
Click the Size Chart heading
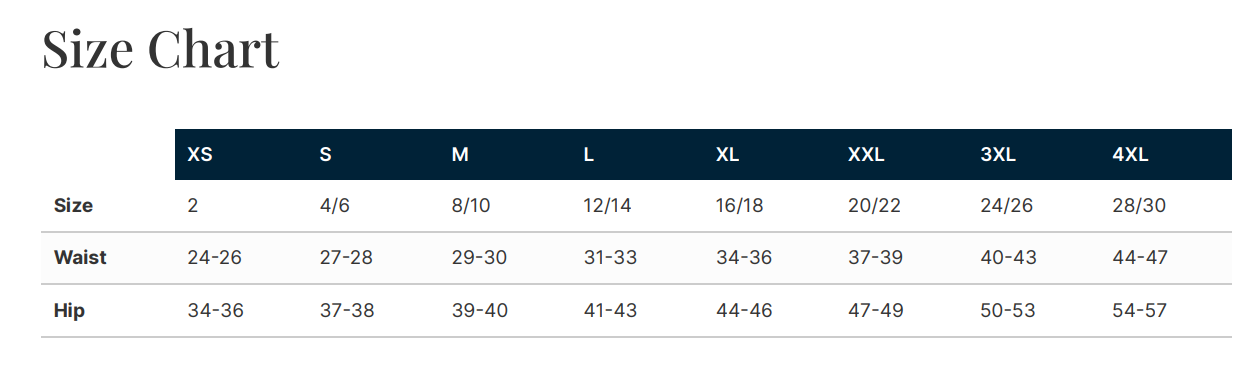pyautogui.click(x=160, y=50)
